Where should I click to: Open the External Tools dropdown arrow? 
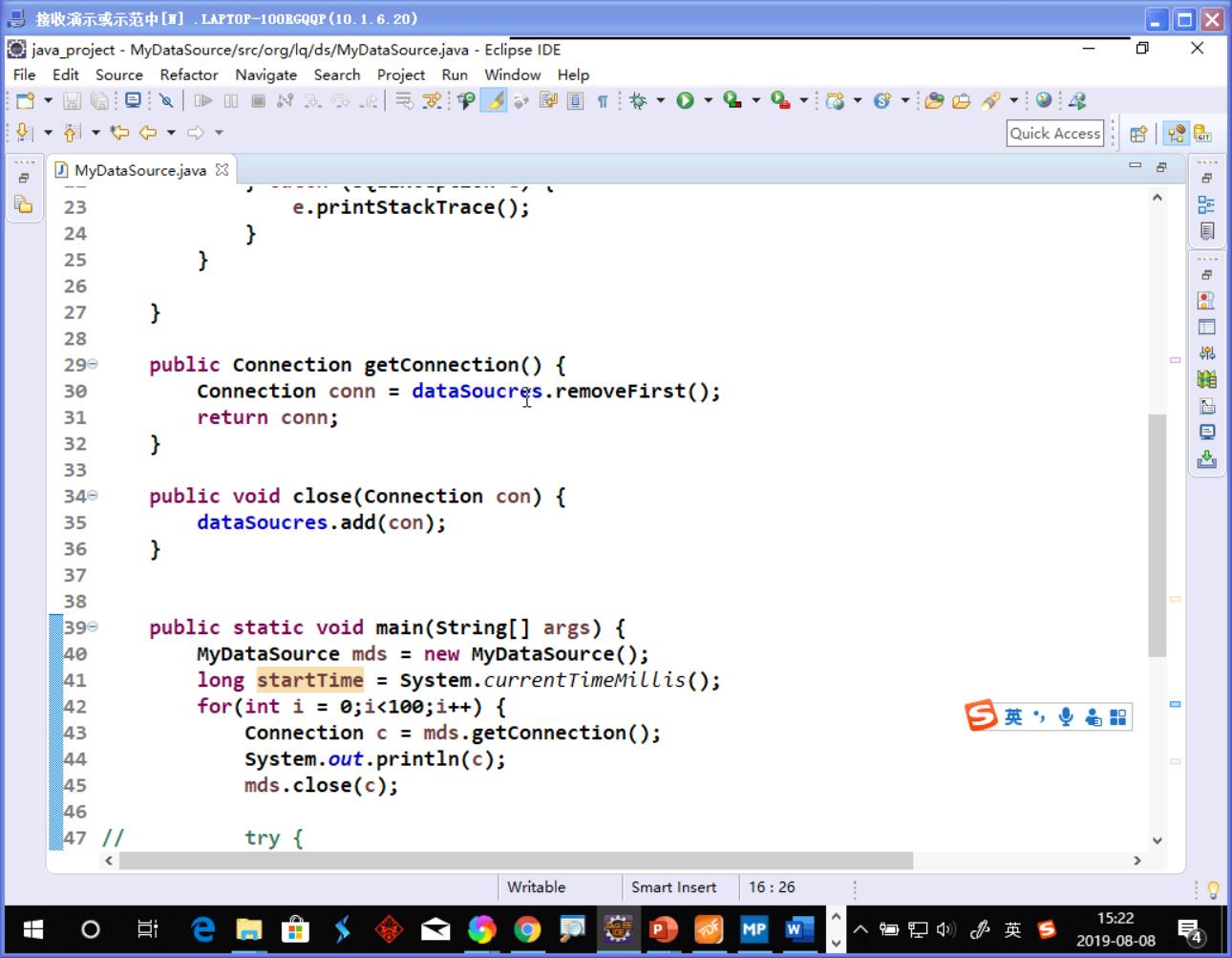(803, 100)
